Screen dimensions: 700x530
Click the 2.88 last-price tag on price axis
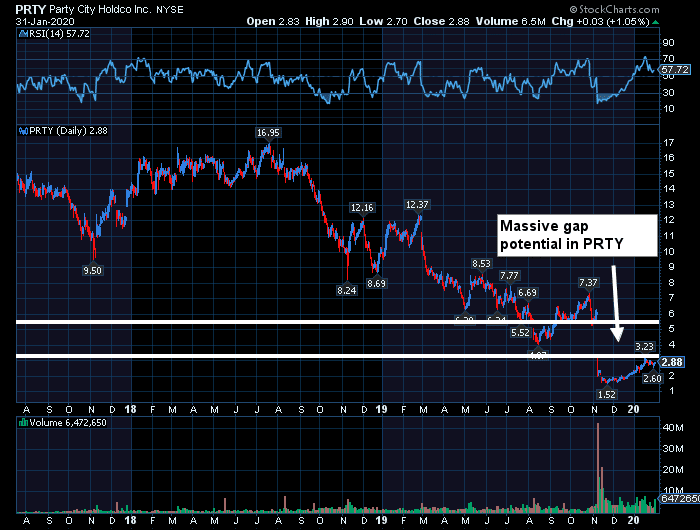672,362
